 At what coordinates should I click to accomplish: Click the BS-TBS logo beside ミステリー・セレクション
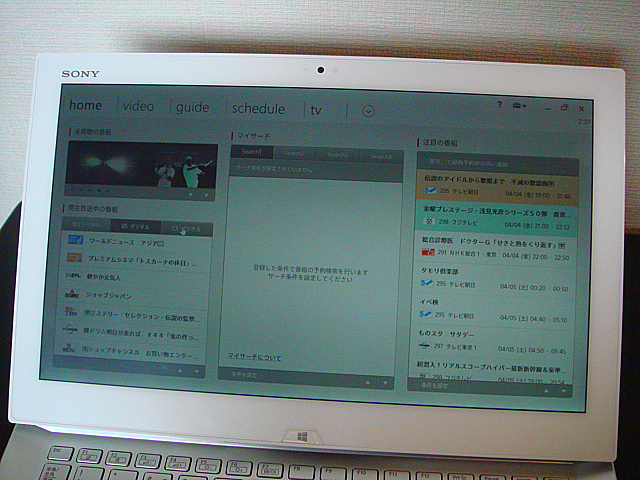point(71,311)
